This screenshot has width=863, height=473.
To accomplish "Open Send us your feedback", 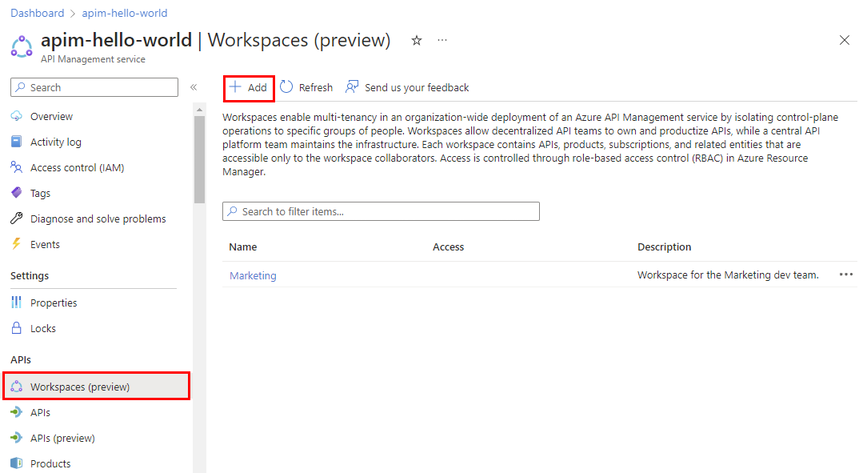I will point(407,88).
